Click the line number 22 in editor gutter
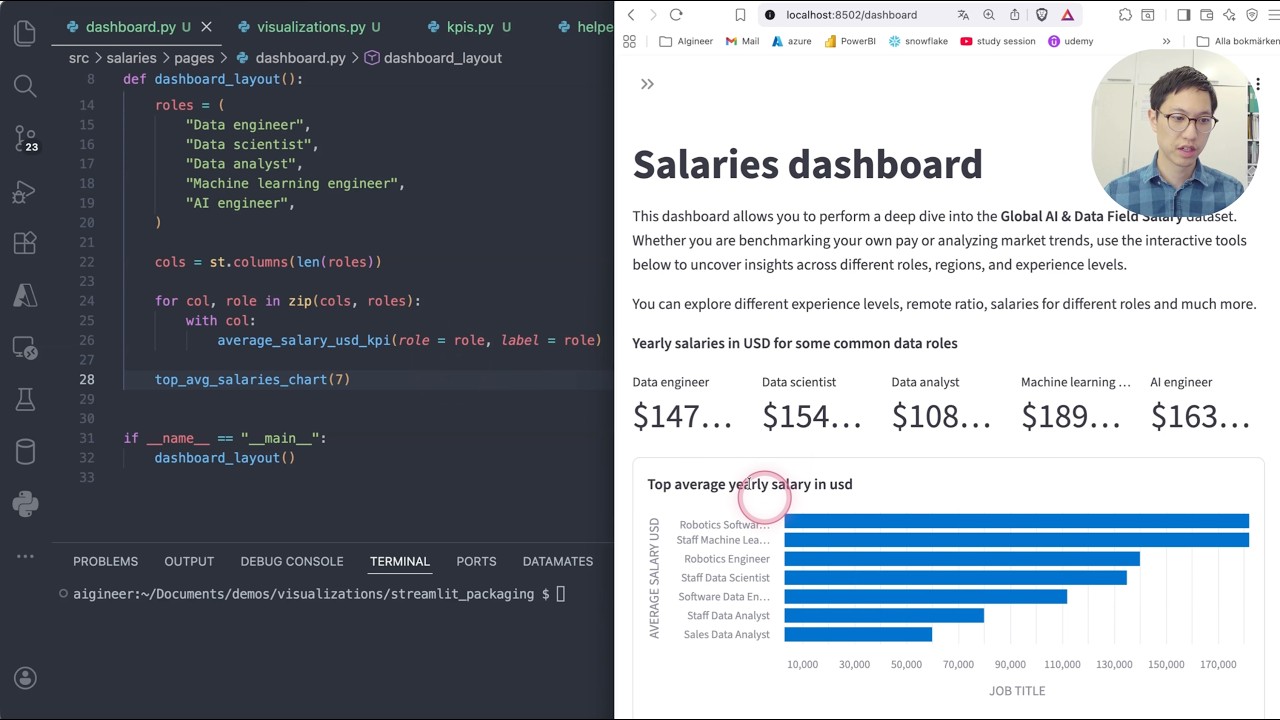The image size is (1280, 720). [x=86, y=262]
